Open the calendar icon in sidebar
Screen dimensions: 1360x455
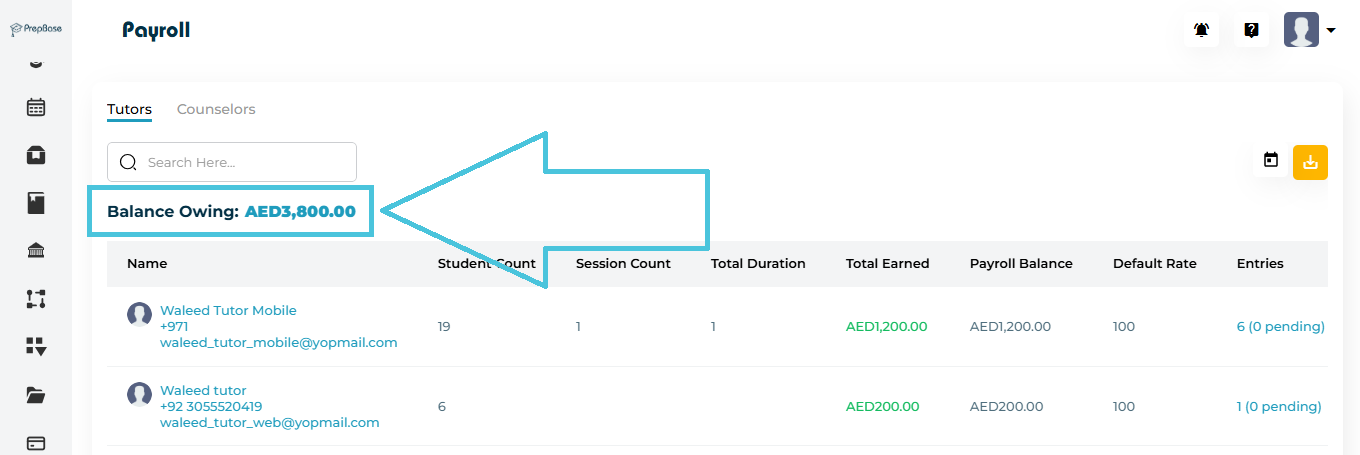(x=36, y=107)
